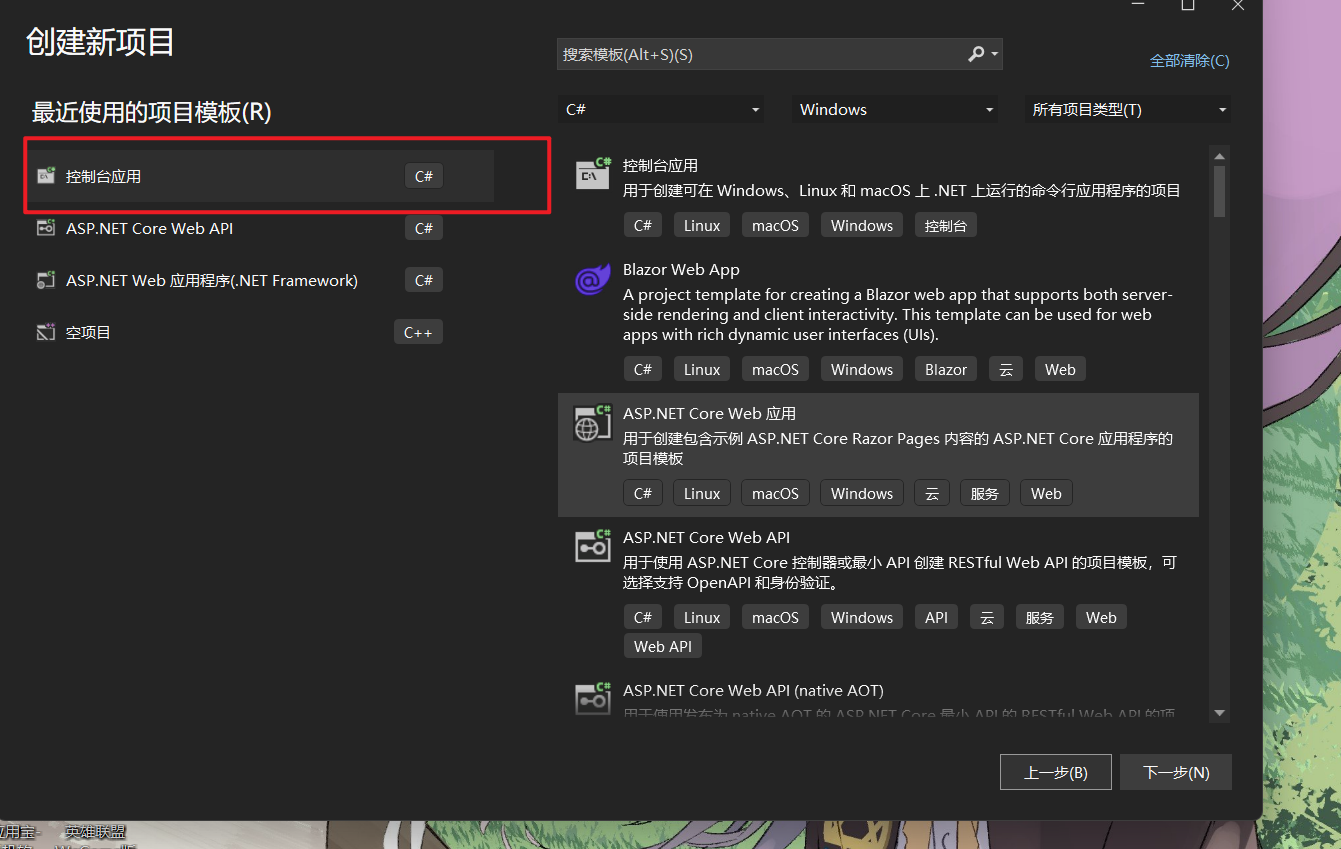This screenshot has width=1341, height=849.
Task: Select the Blazor Web App template title
Action: coord(681,269)
